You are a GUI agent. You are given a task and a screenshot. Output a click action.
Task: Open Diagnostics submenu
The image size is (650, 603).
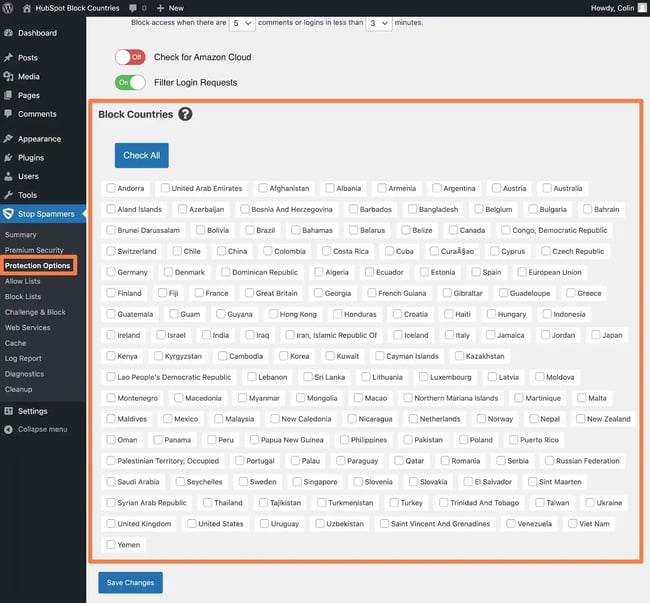click(x=24, y=374)
